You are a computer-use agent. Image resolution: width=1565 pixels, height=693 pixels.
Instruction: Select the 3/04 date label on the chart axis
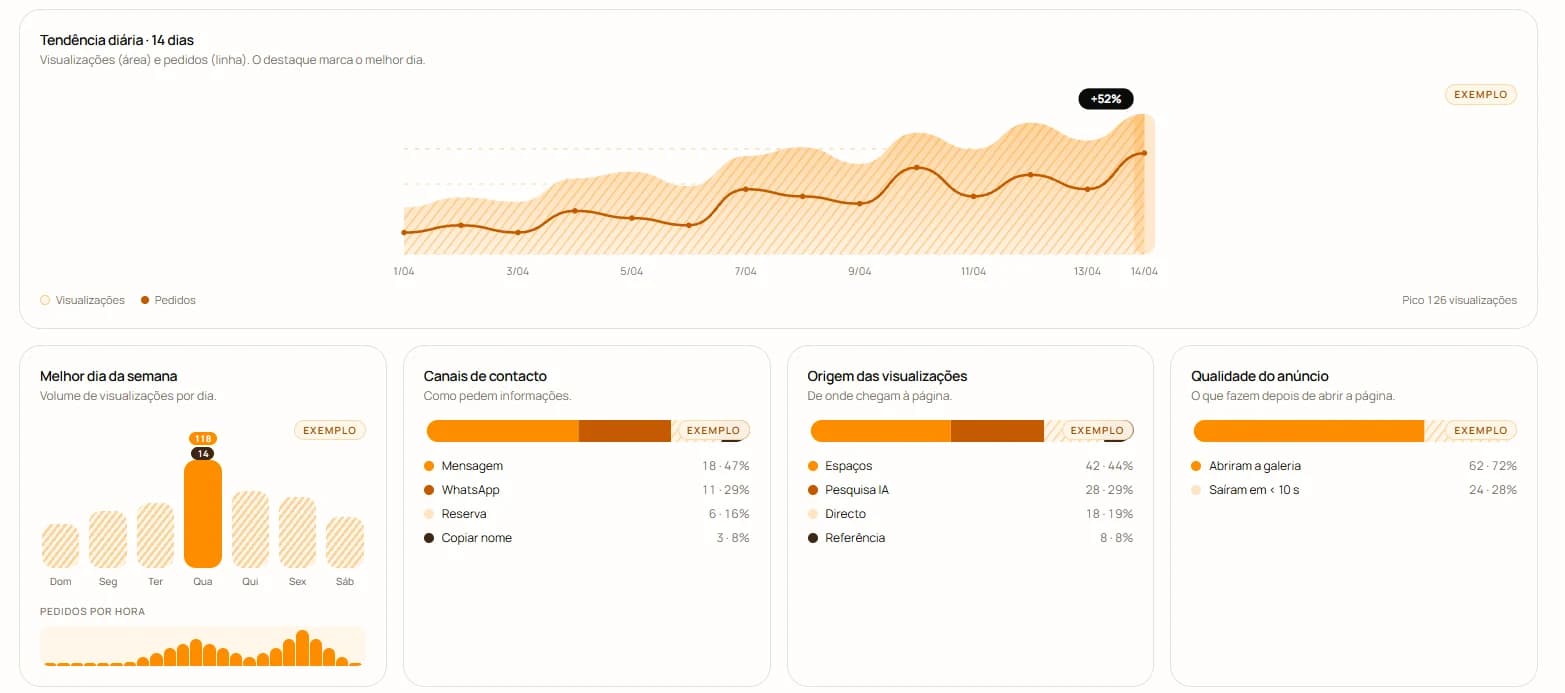[518, 272]
